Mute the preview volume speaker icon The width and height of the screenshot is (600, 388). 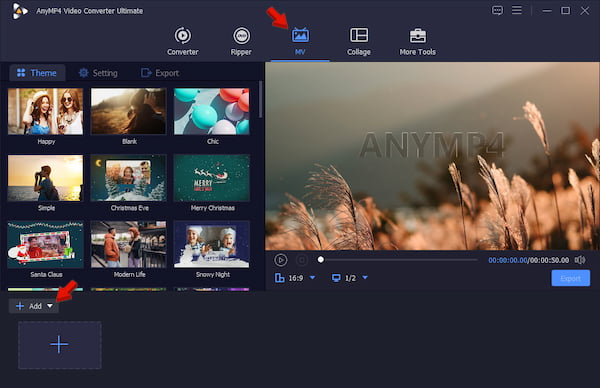(x=580, y=260)
